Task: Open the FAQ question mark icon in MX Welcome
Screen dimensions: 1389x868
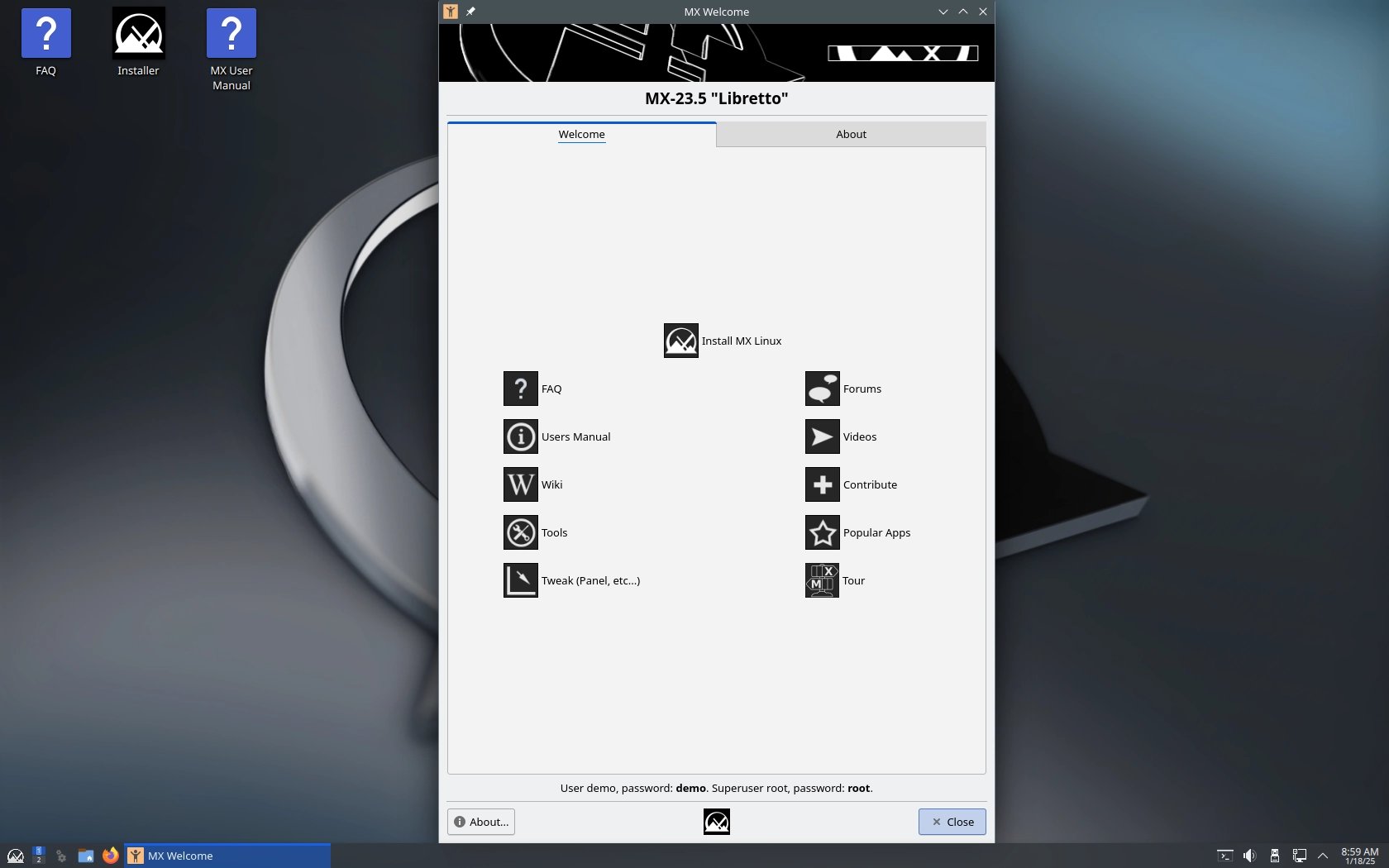Action: pos(520,389)
